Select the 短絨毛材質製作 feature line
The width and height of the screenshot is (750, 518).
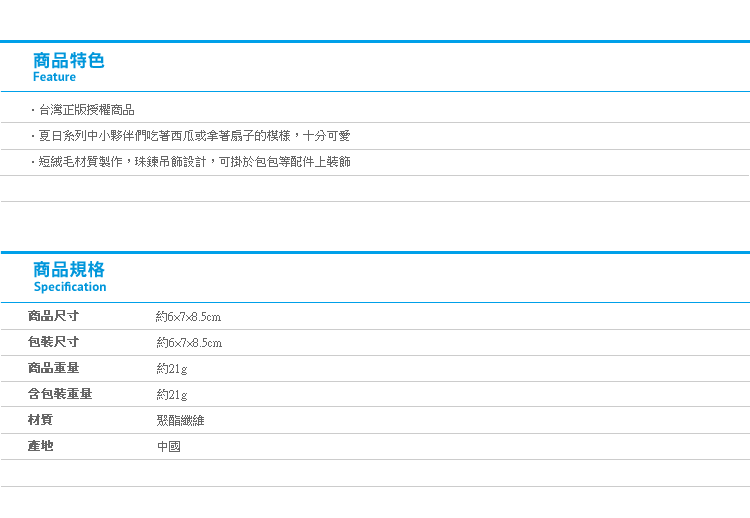(x=190, y=162)
